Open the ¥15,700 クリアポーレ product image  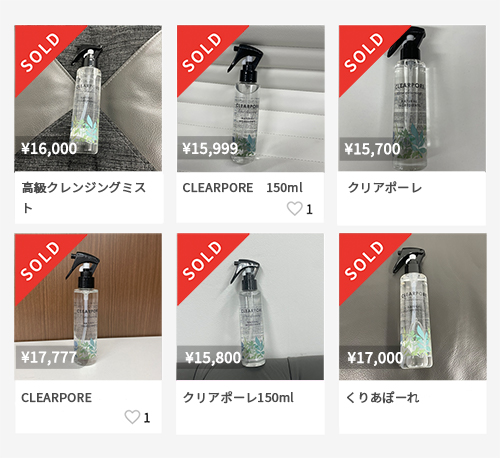(x=412, y=98)
